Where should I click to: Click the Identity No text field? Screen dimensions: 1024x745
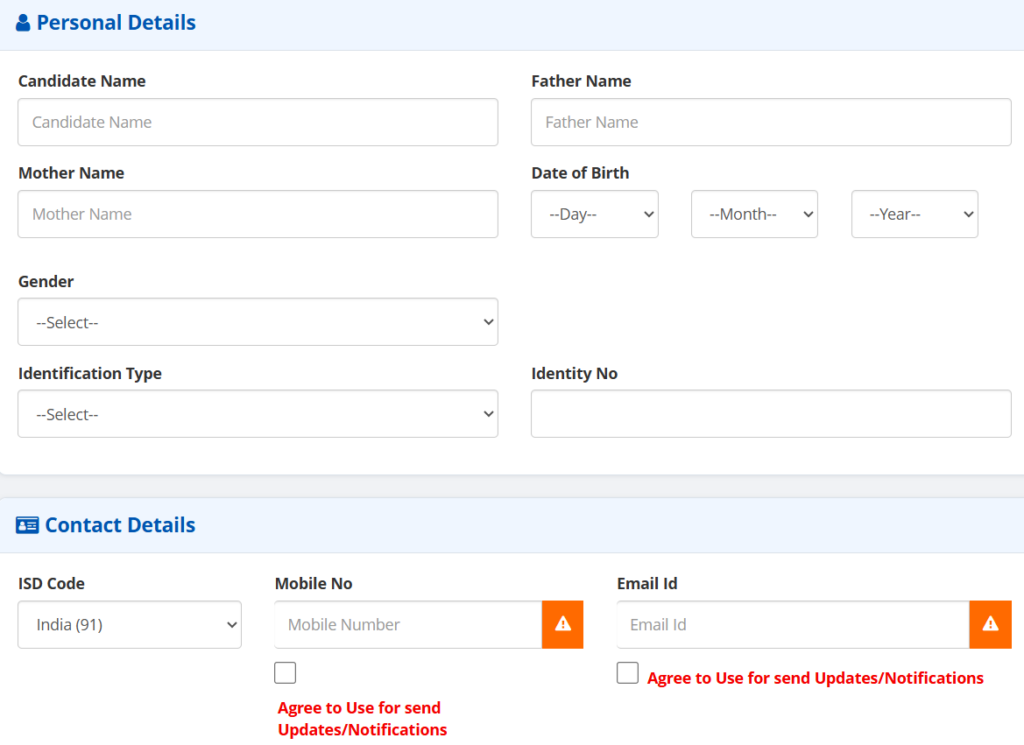(x=771, y=414)
